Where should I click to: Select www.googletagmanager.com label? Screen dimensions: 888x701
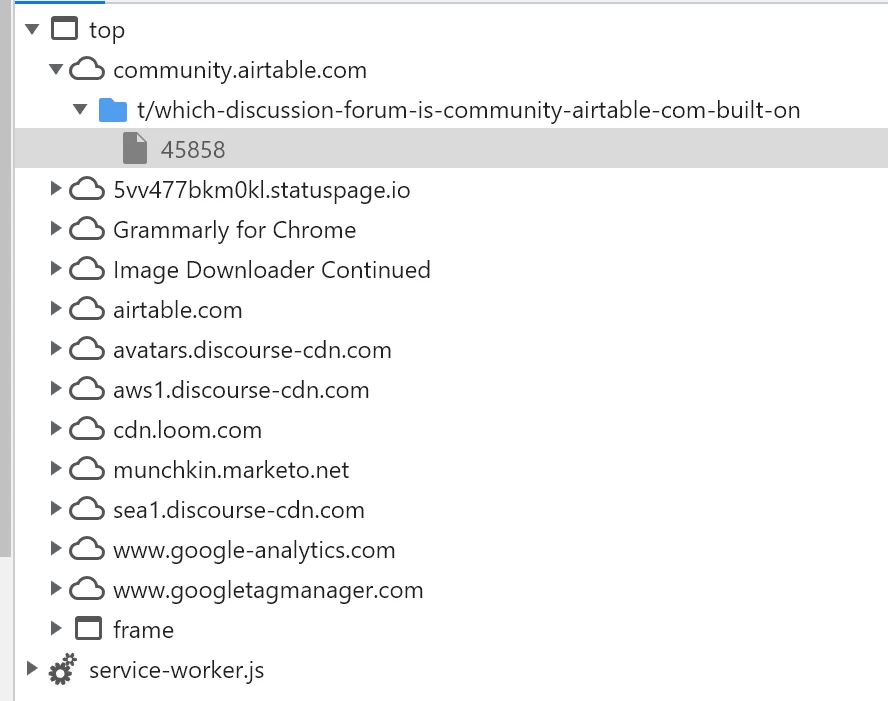268,591
